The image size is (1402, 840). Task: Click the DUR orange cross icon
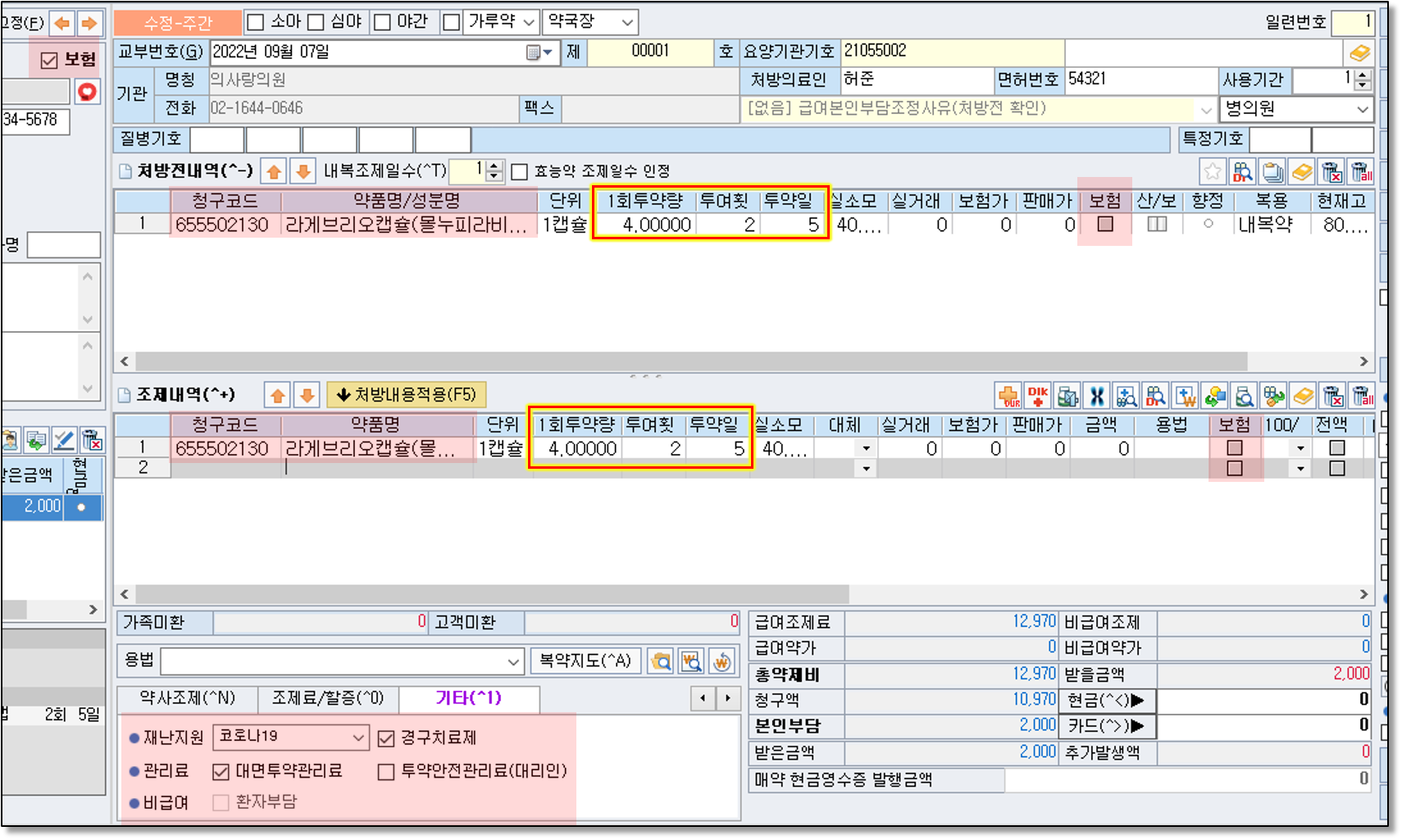coord(1008,397)
